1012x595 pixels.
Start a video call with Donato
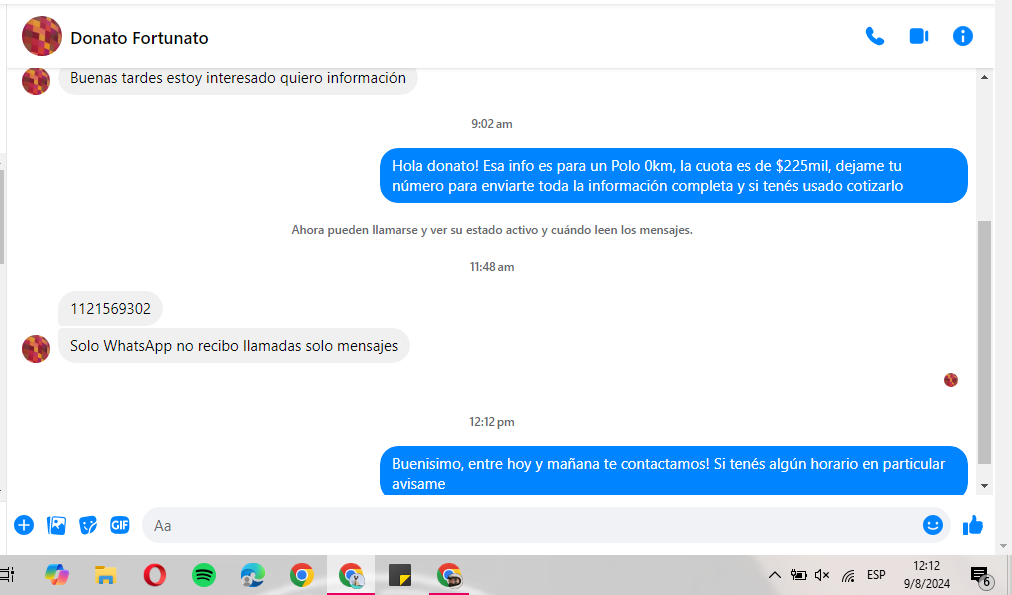918,37
